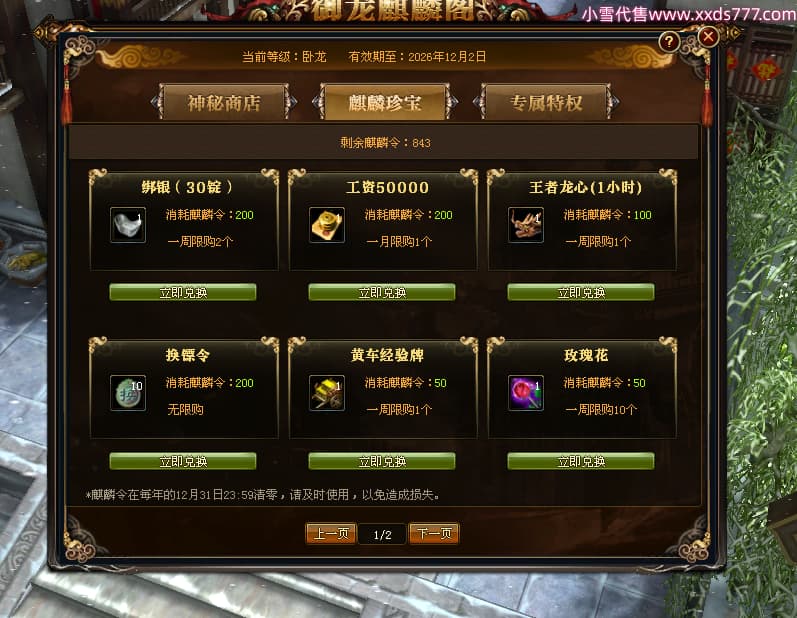Click the 1/2 page indicator field
The height and width of the screenshot is (618, 797).
click(382, 535)
